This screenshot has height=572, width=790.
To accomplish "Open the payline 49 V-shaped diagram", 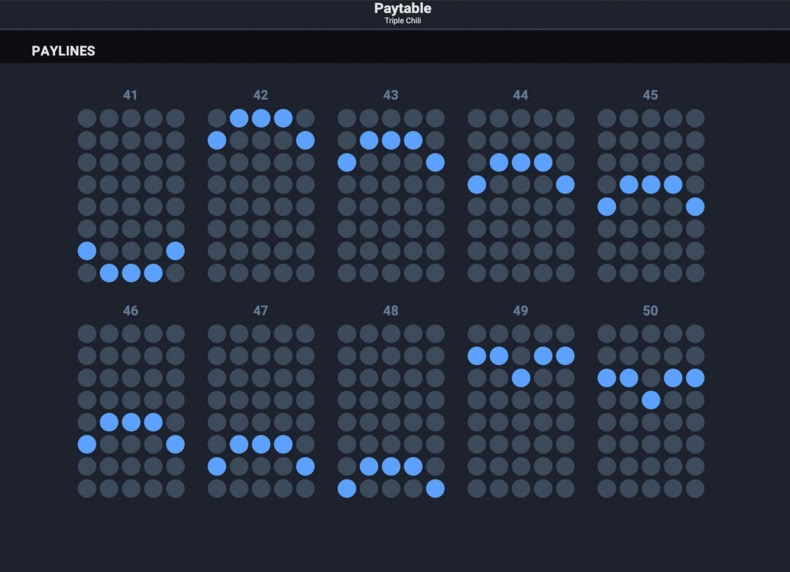I will [x=521, y=411].
